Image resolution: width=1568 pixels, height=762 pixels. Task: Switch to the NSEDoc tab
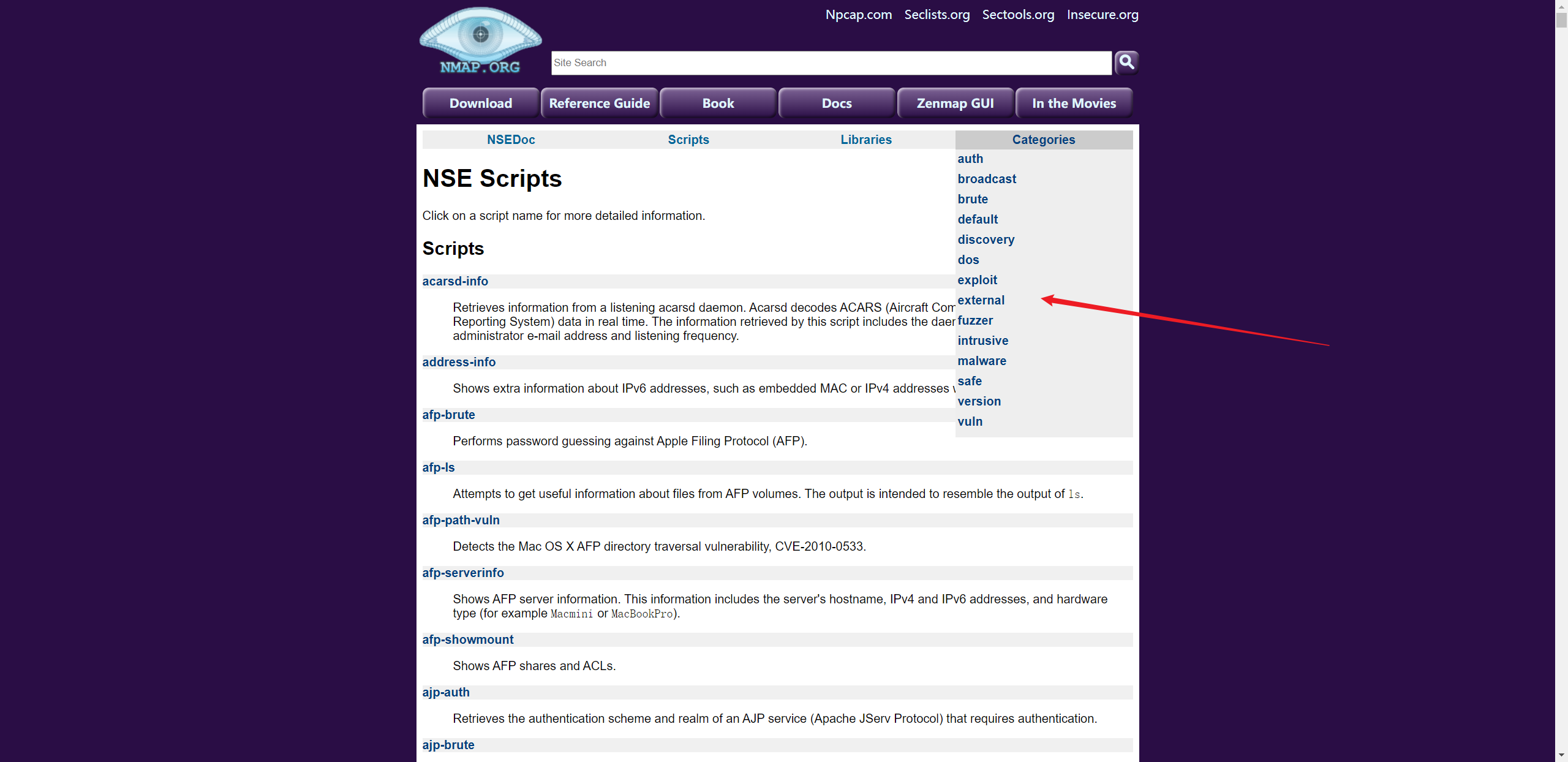click(511, 140)
